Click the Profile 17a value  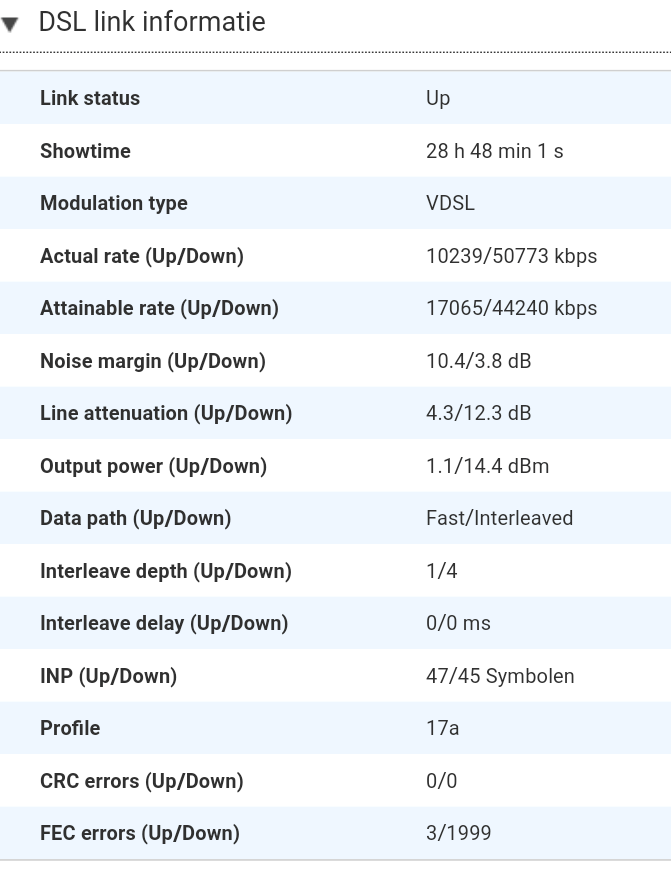pos(442,728)
